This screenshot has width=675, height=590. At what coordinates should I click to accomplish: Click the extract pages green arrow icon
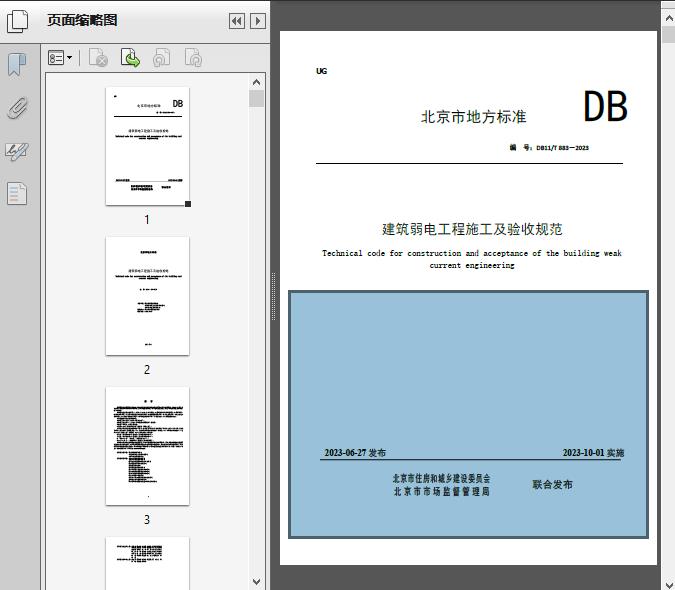click(x=130, y=59)
